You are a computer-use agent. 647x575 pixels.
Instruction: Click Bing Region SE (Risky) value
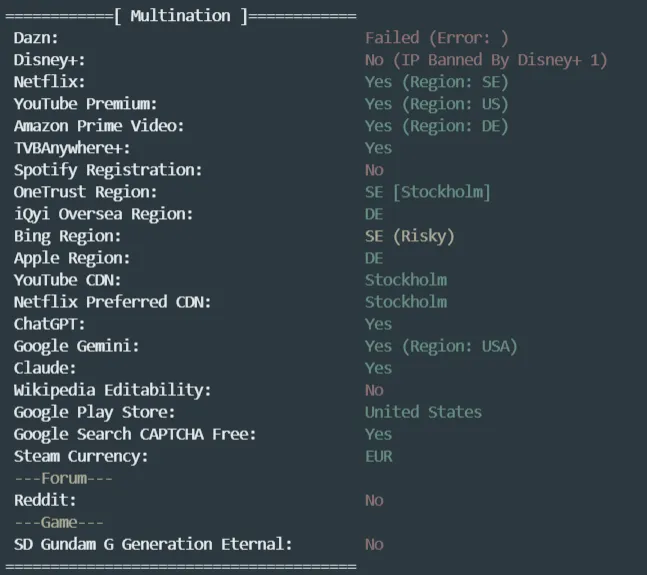tap(409, 236)
